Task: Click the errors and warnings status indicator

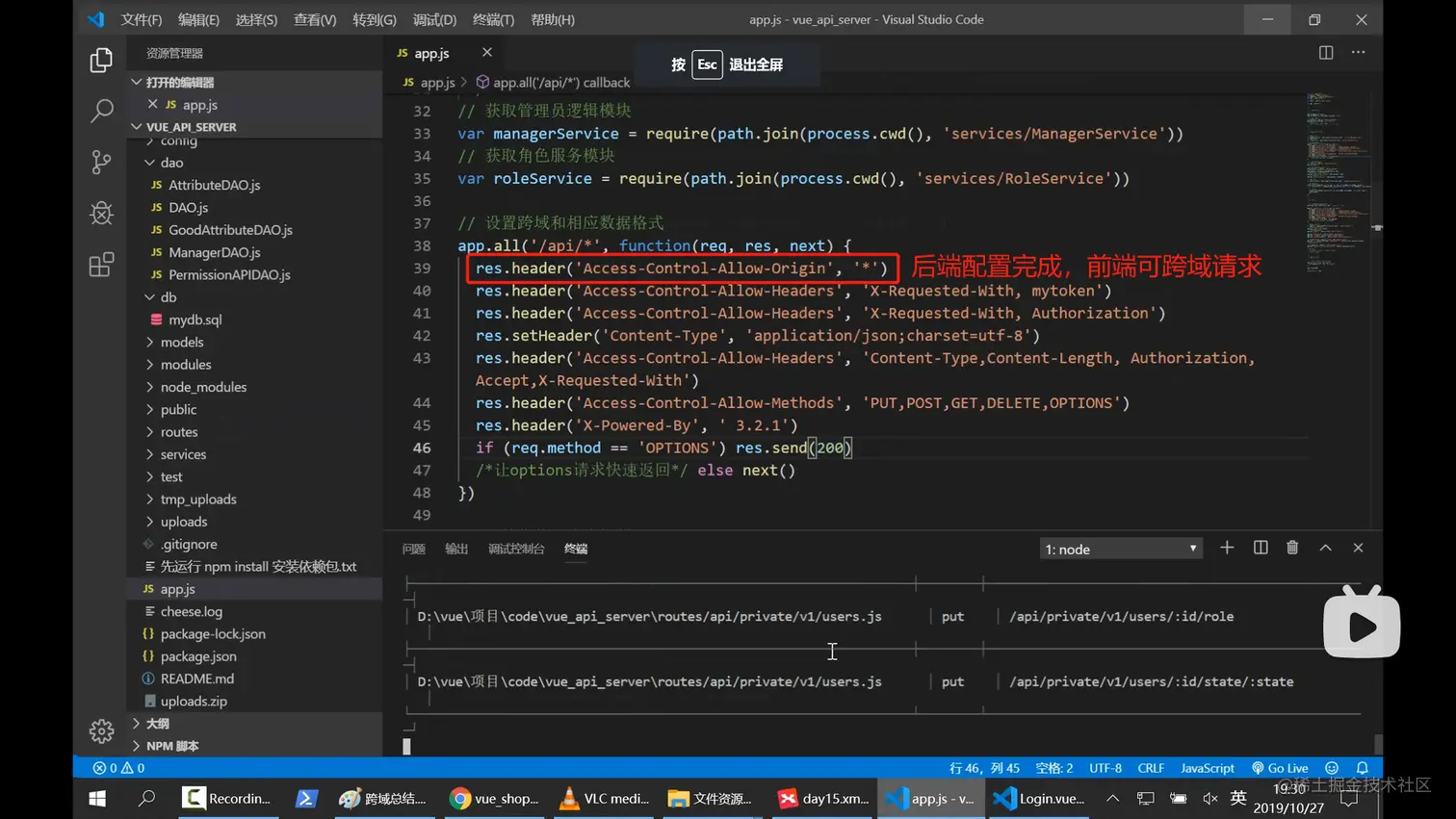Action: (x=118, y=768)
